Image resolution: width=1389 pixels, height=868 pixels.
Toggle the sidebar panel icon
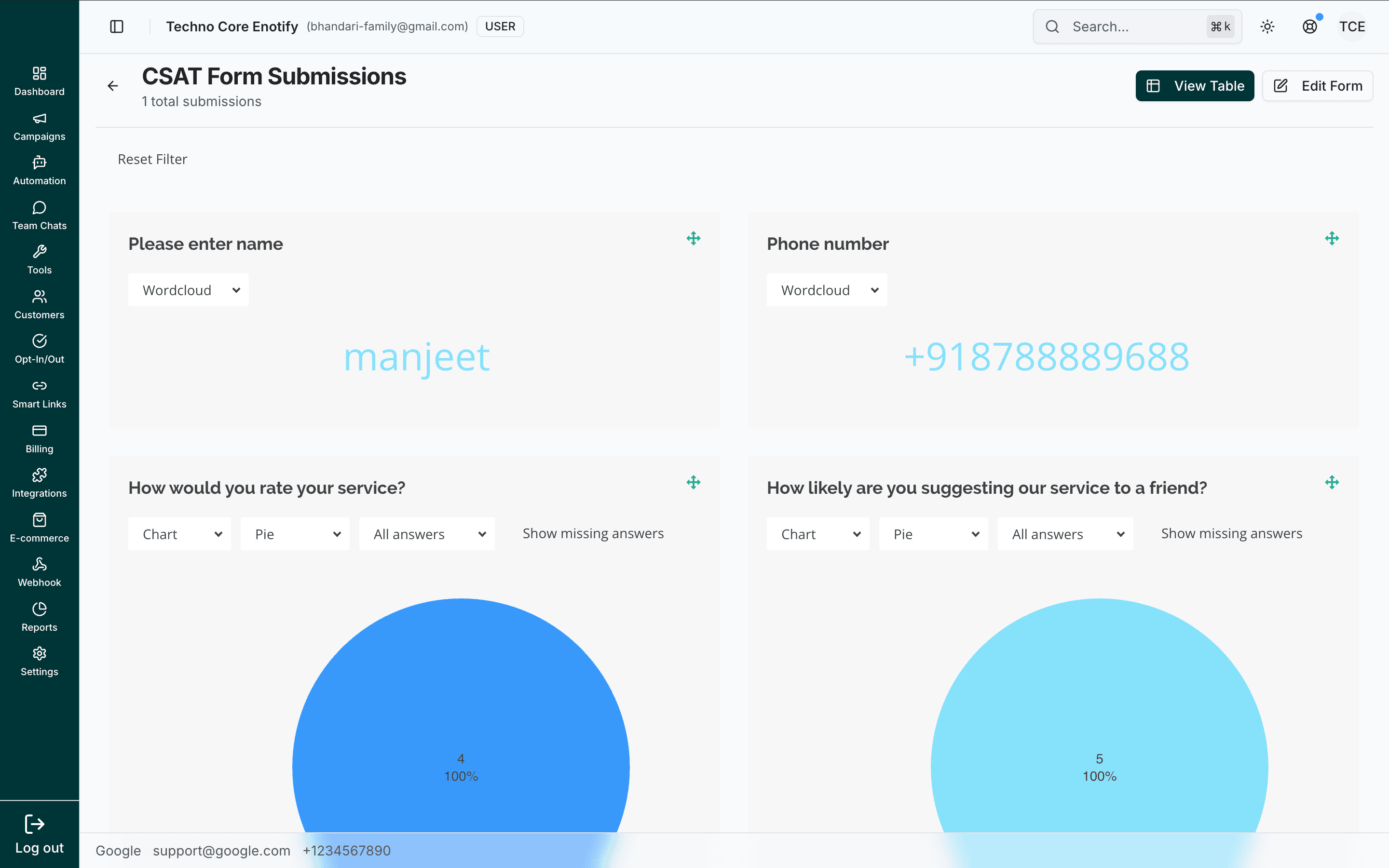pos(117,27)
